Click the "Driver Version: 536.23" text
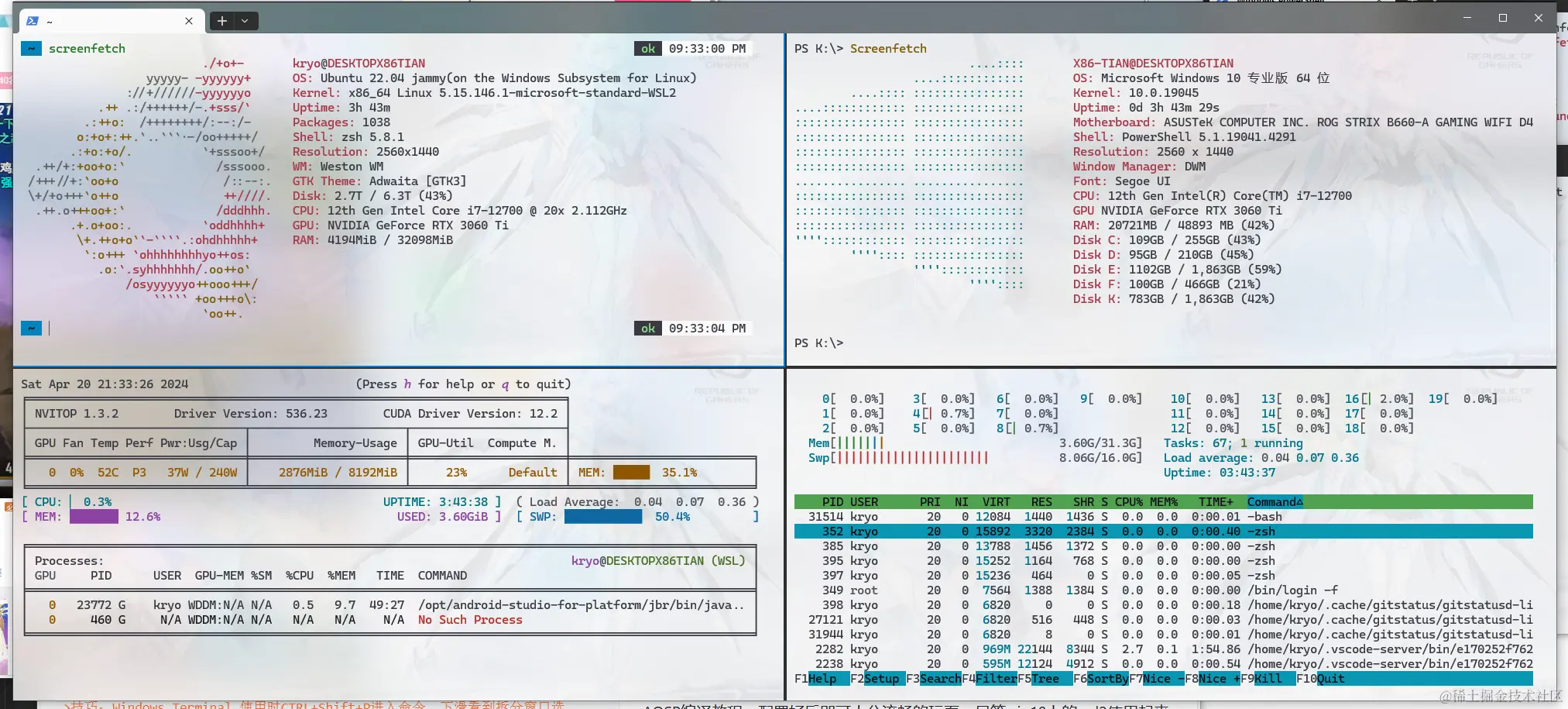1568x709 pixels. click(x=251, y=414)
